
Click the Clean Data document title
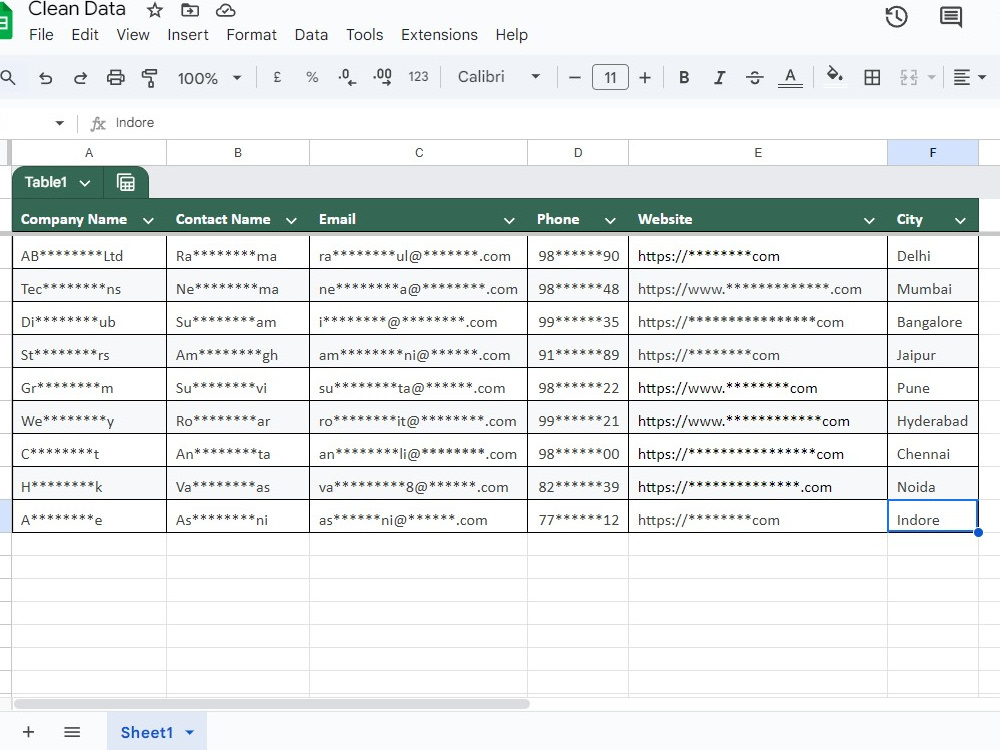point(77,9)
